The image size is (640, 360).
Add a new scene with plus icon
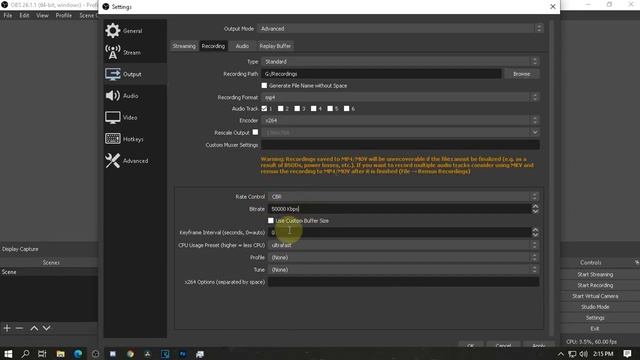[x=7, y=328]
